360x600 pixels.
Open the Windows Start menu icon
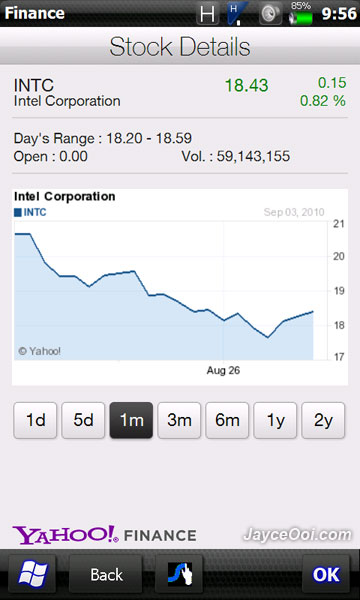click(32, 574)
